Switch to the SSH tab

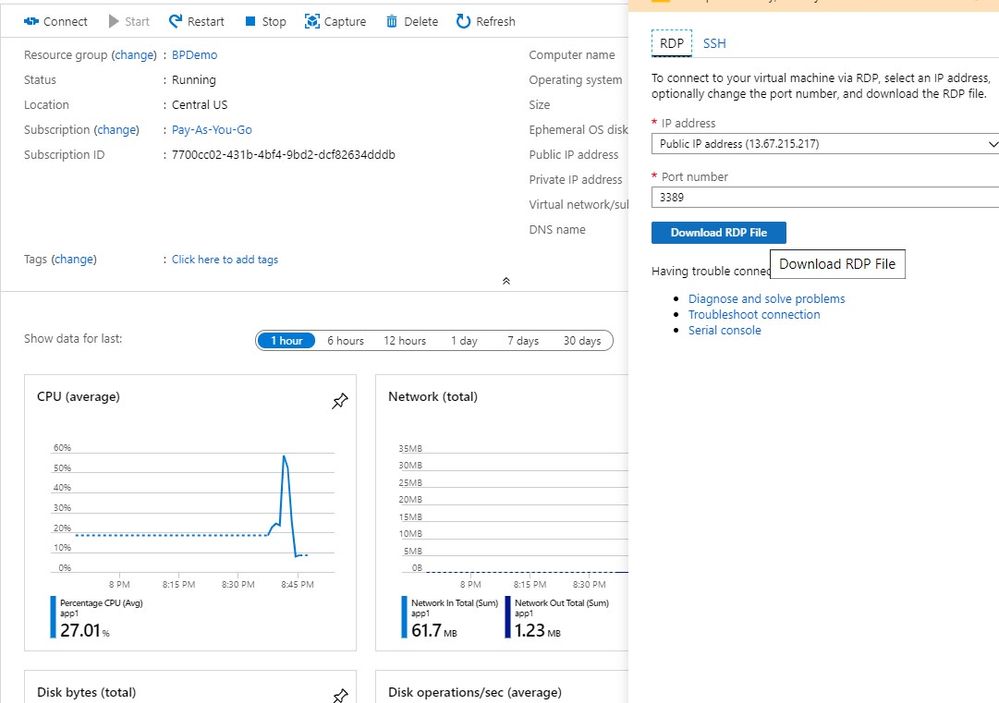(x=714, y=44)
